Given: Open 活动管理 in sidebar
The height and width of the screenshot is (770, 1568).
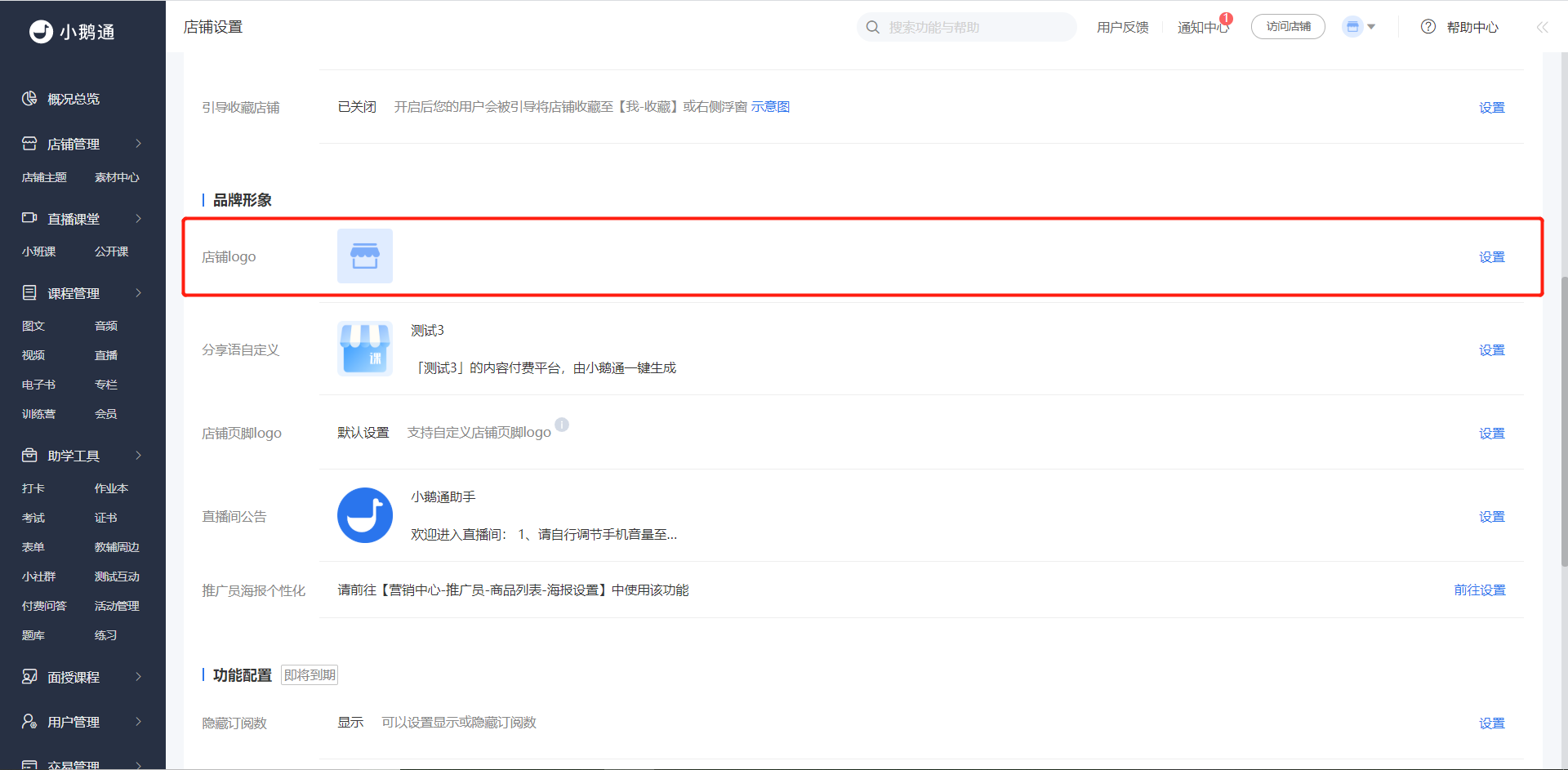Looking at the screenshot, I should [117, 606].
